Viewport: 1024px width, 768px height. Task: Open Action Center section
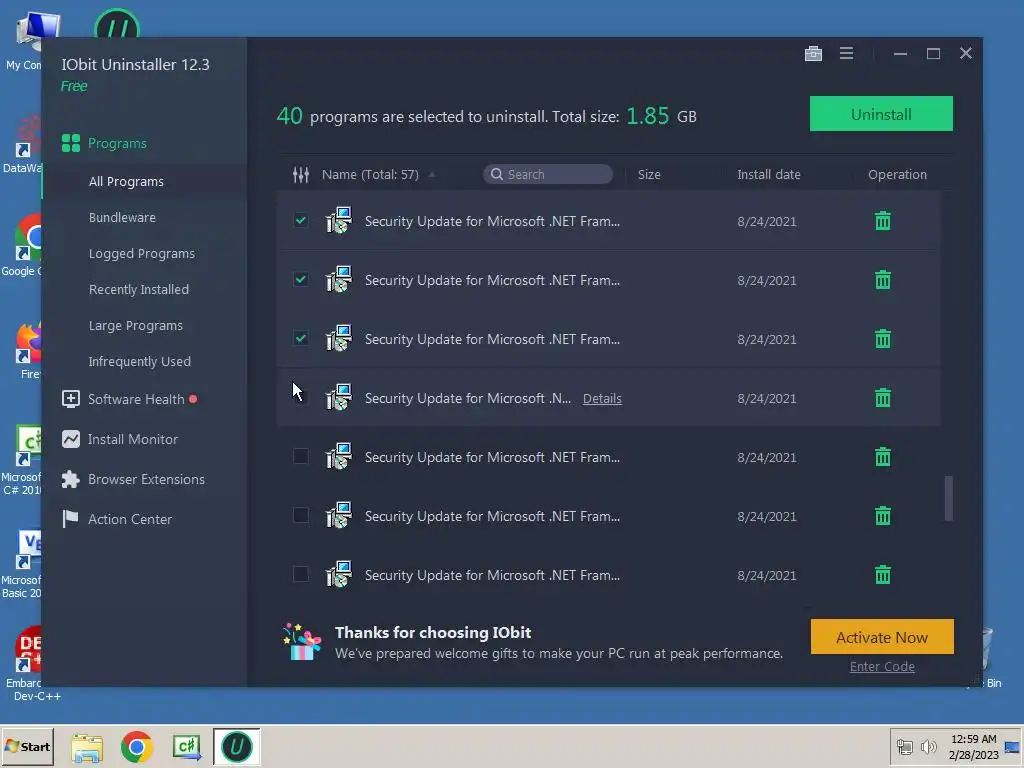pyautogui.click(x=130, y=519)
